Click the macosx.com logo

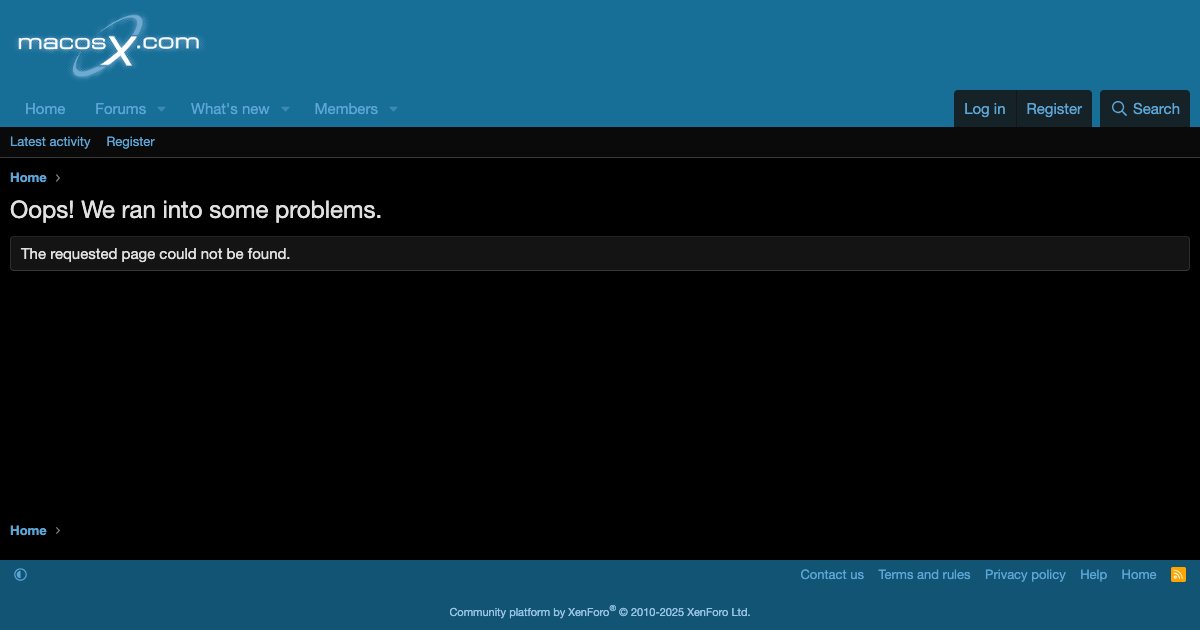pyautogui.click(x=108, y=45)
